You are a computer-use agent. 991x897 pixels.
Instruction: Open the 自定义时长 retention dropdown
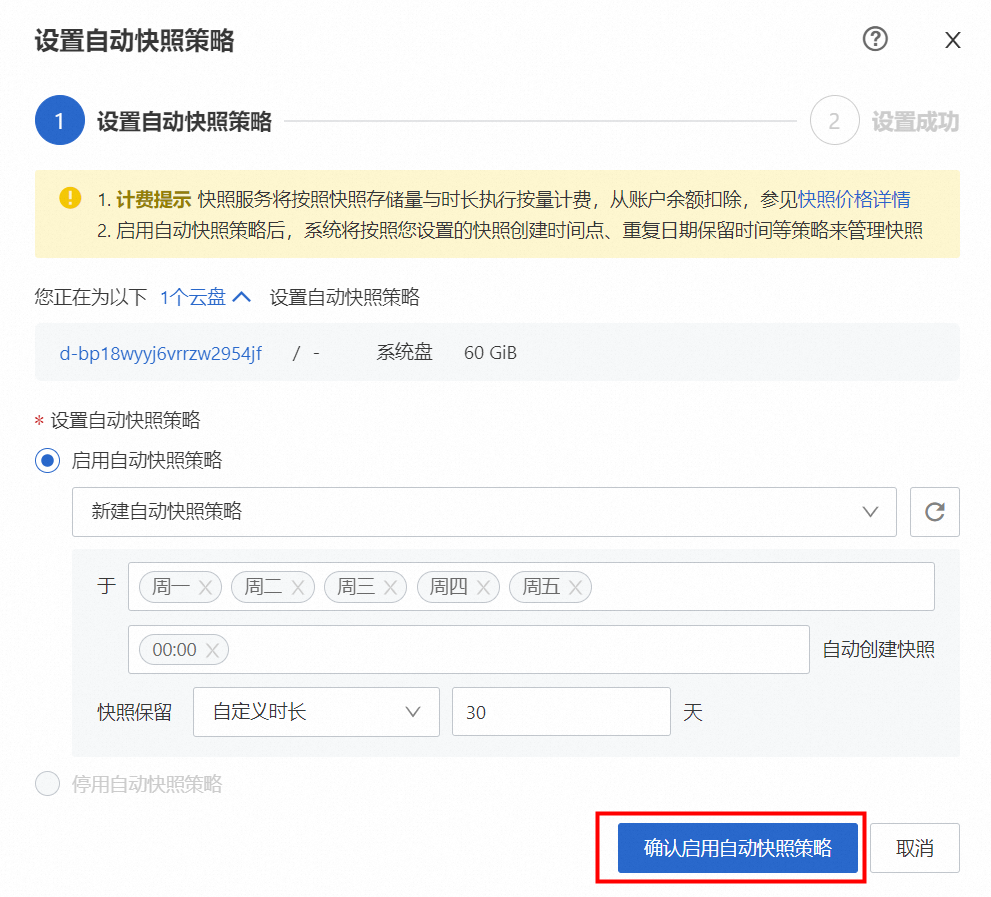pyautogui.click(x=316, y=712)
